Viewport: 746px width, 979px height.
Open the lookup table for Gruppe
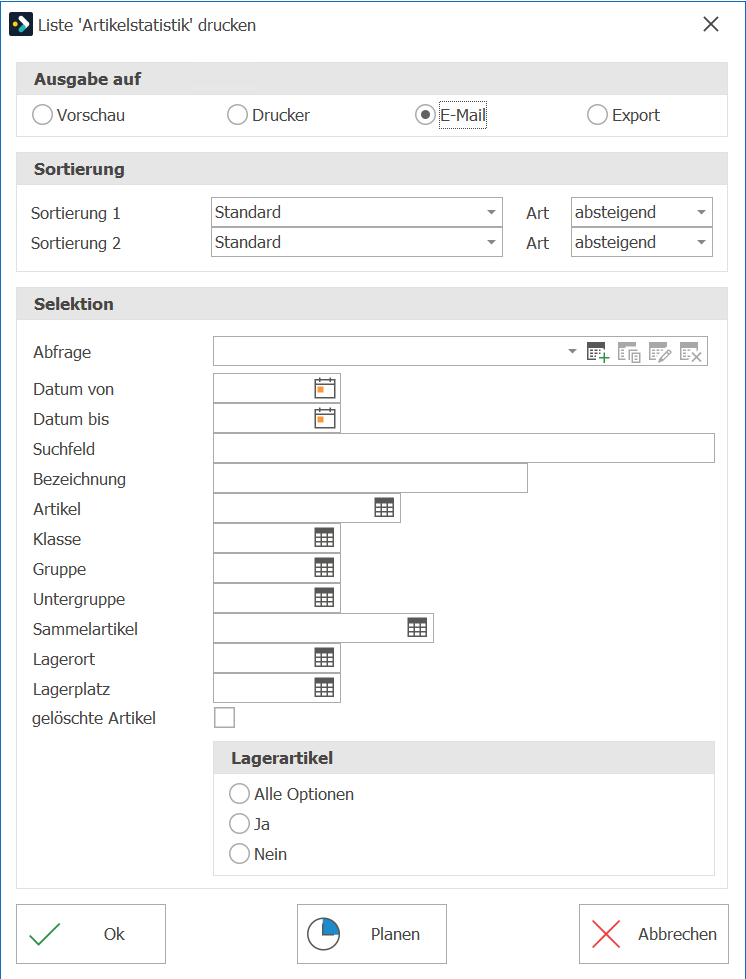click(325, 568)
